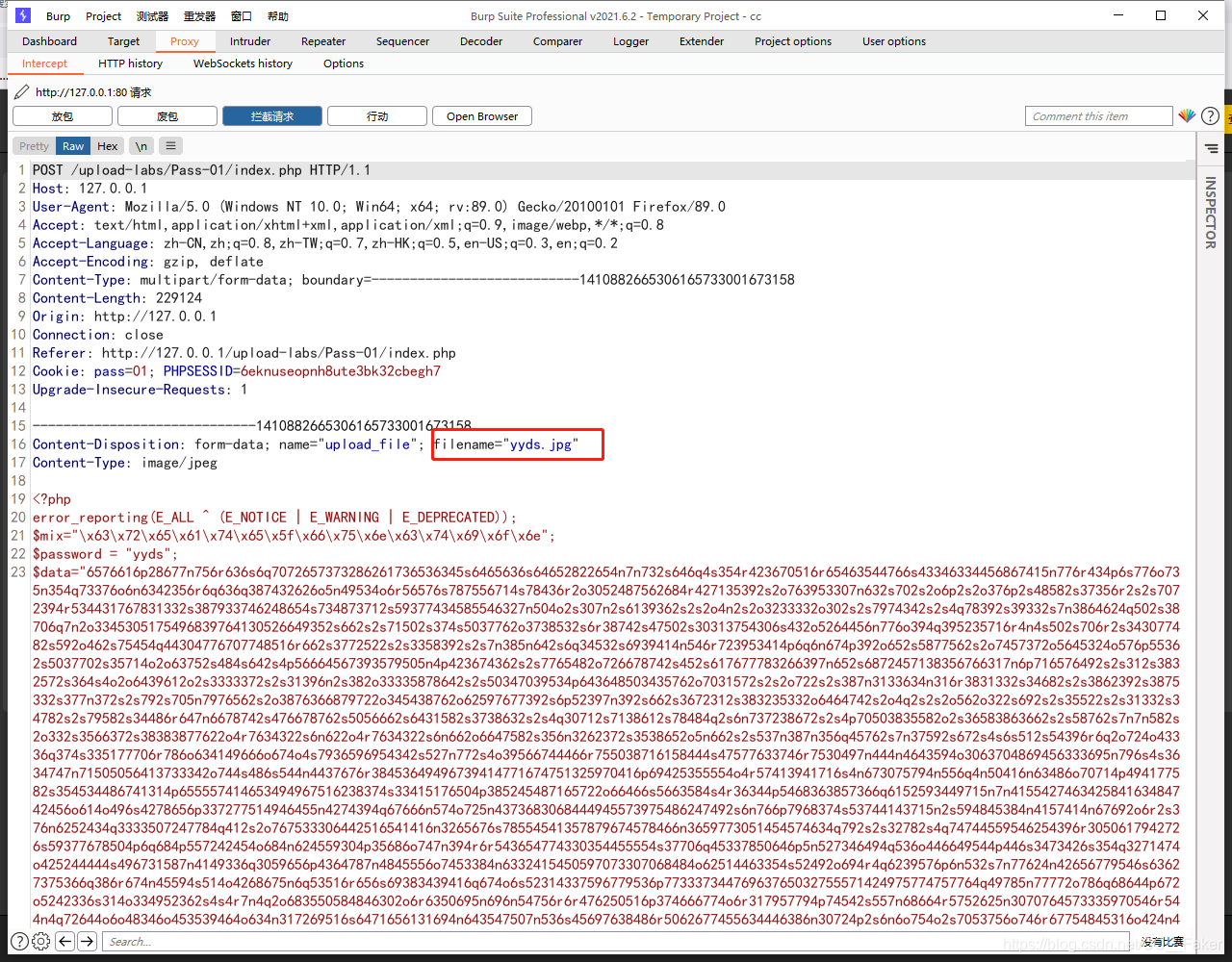Switch to the Target tab

coord(123,41)
